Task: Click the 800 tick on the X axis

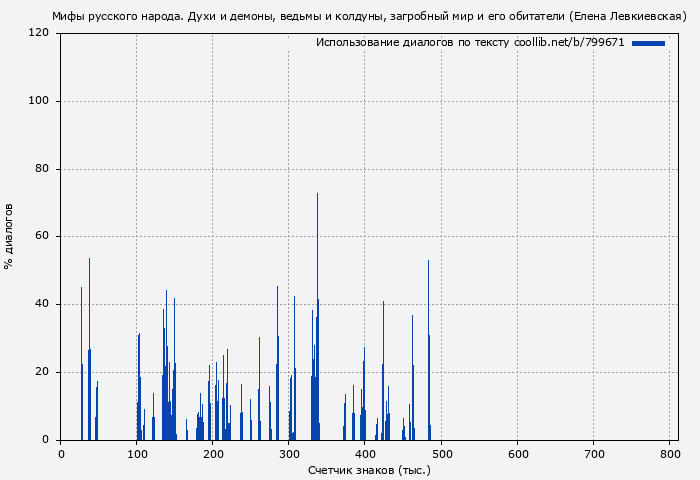Action: coord(670,454)
